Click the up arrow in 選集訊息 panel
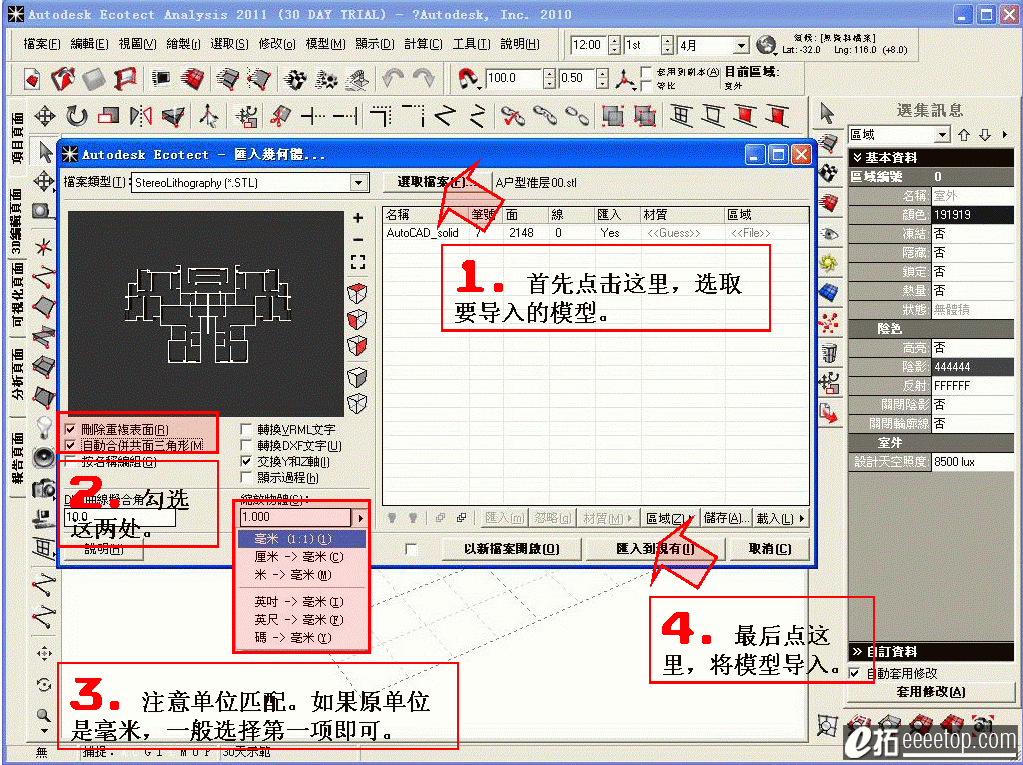The height and width of the screenshot is (765, 1023). pyautogui.click(x=964, y=135)
